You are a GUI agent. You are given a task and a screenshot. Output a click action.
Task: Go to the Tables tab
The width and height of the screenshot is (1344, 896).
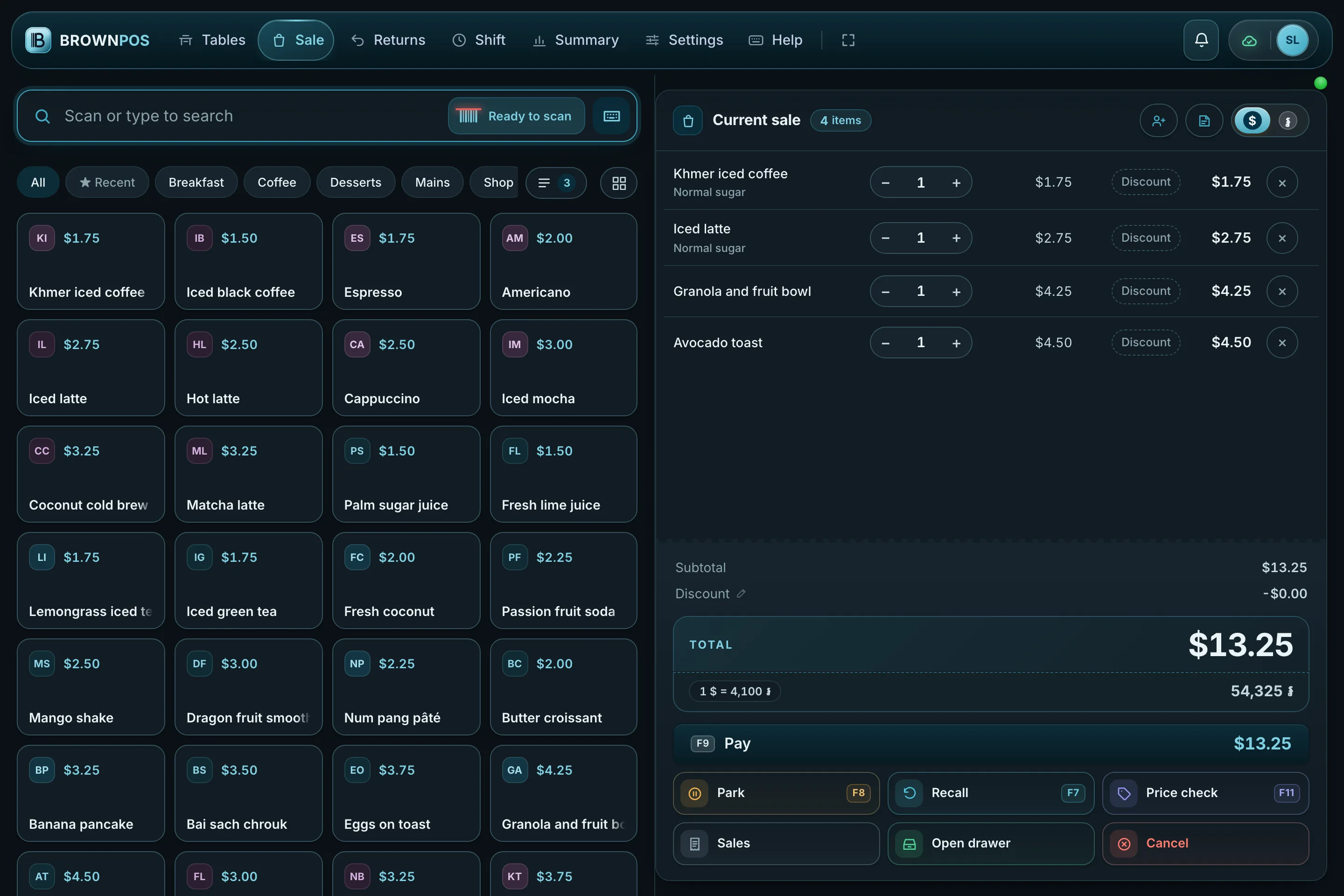point(212,40)
